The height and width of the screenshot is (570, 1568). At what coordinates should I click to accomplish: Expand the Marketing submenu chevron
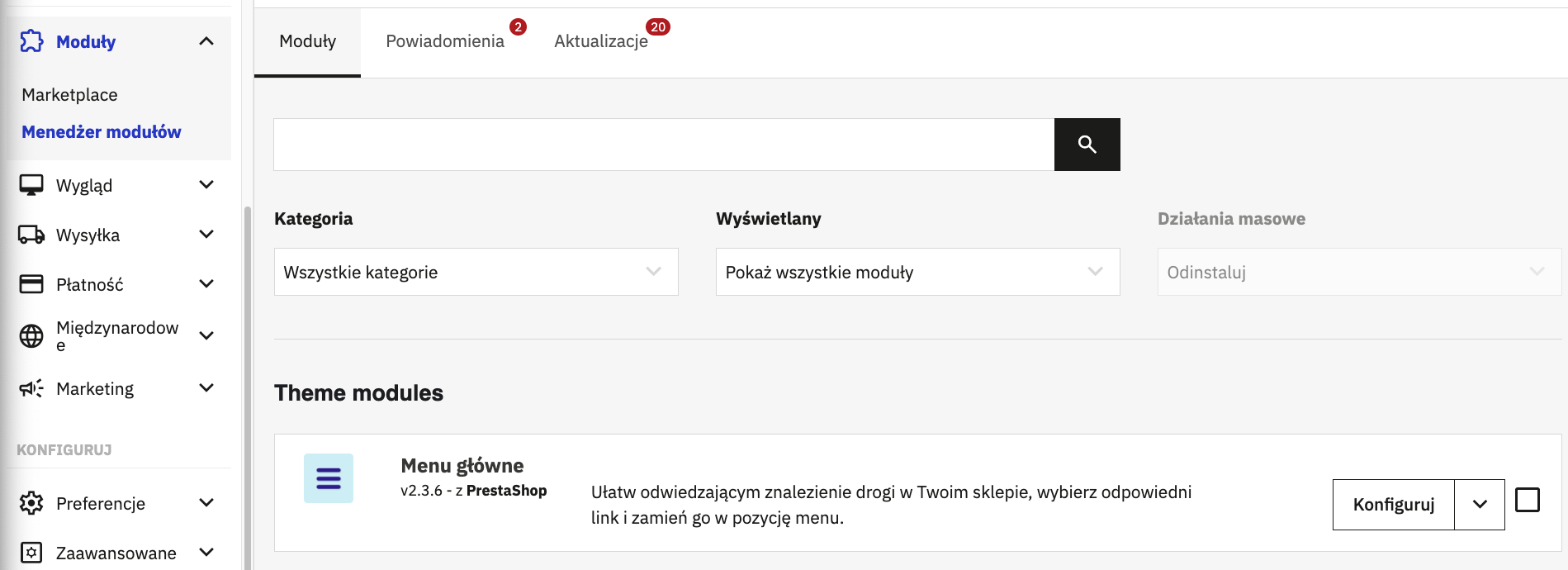[x=206, y=387]
